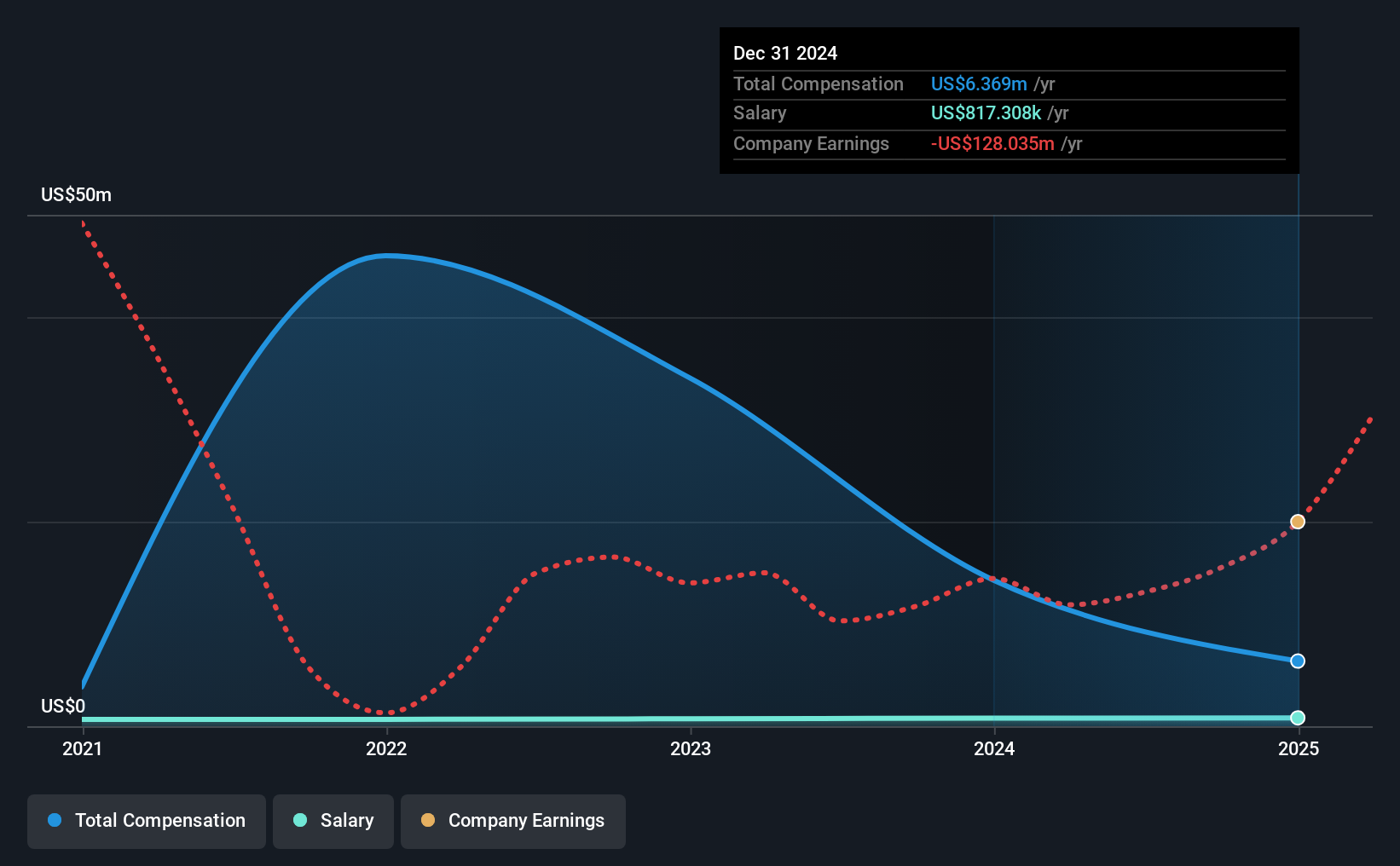Click the teal Salary data point at 2025
The height and width of the screenshot is (866, 1400).
coord(1298,718)
